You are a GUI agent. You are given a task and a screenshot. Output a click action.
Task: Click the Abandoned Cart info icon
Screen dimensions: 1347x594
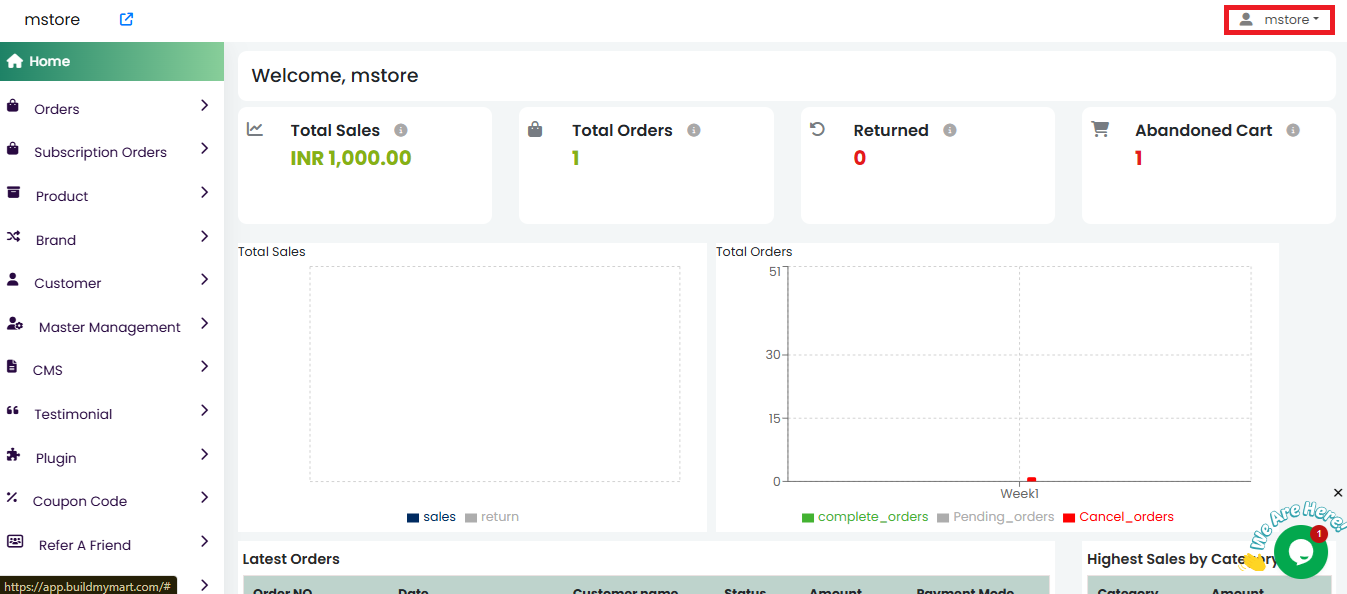[1293, 130]
